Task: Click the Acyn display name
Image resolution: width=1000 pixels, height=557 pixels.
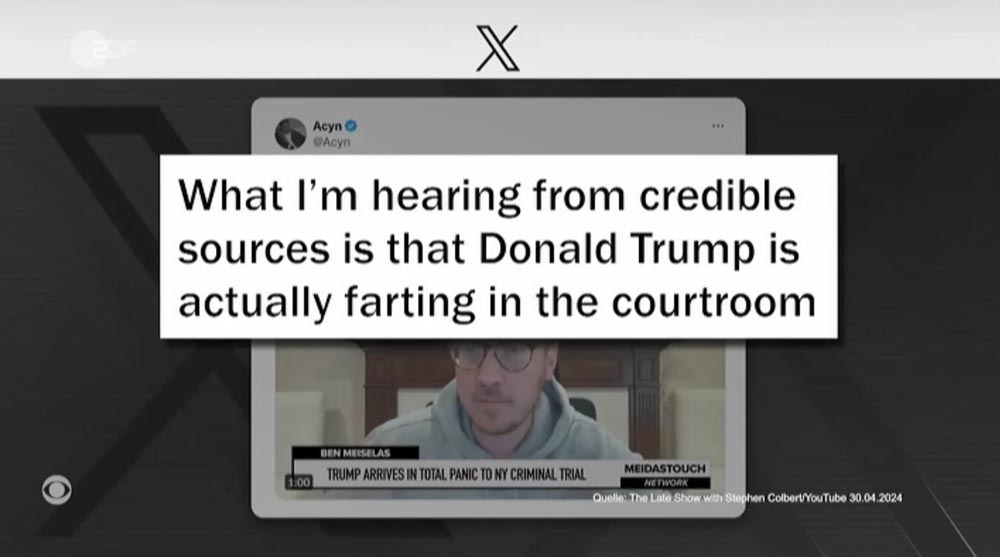Action: (x=327, y=126)
